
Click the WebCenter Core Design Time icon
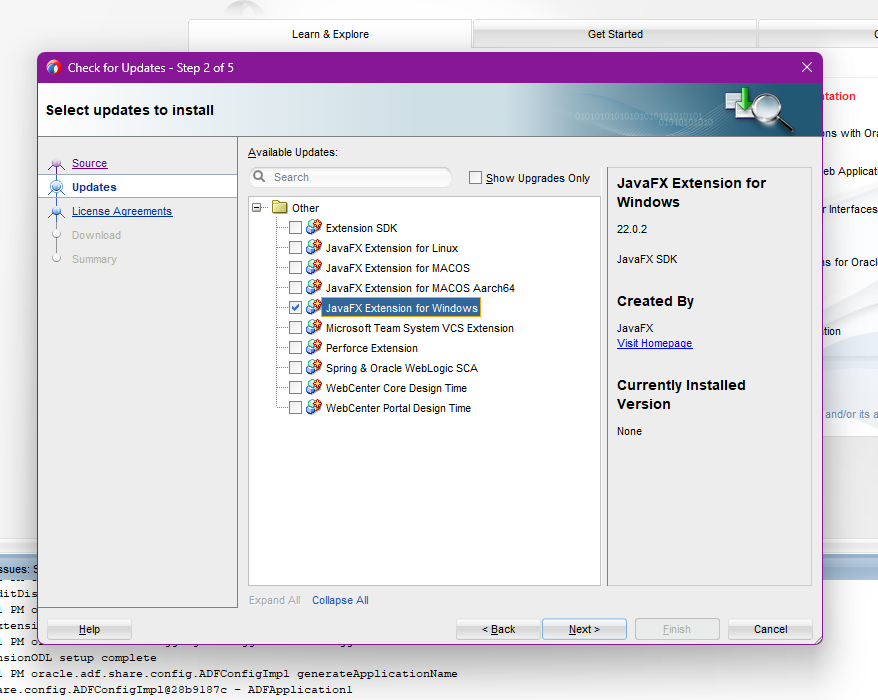click(314, 388)
